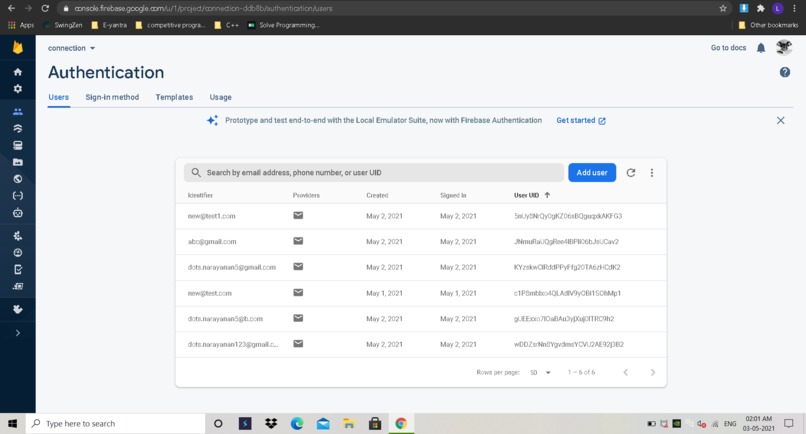Open account avatar in console header
806x434 pixels.
coord(784,47)
